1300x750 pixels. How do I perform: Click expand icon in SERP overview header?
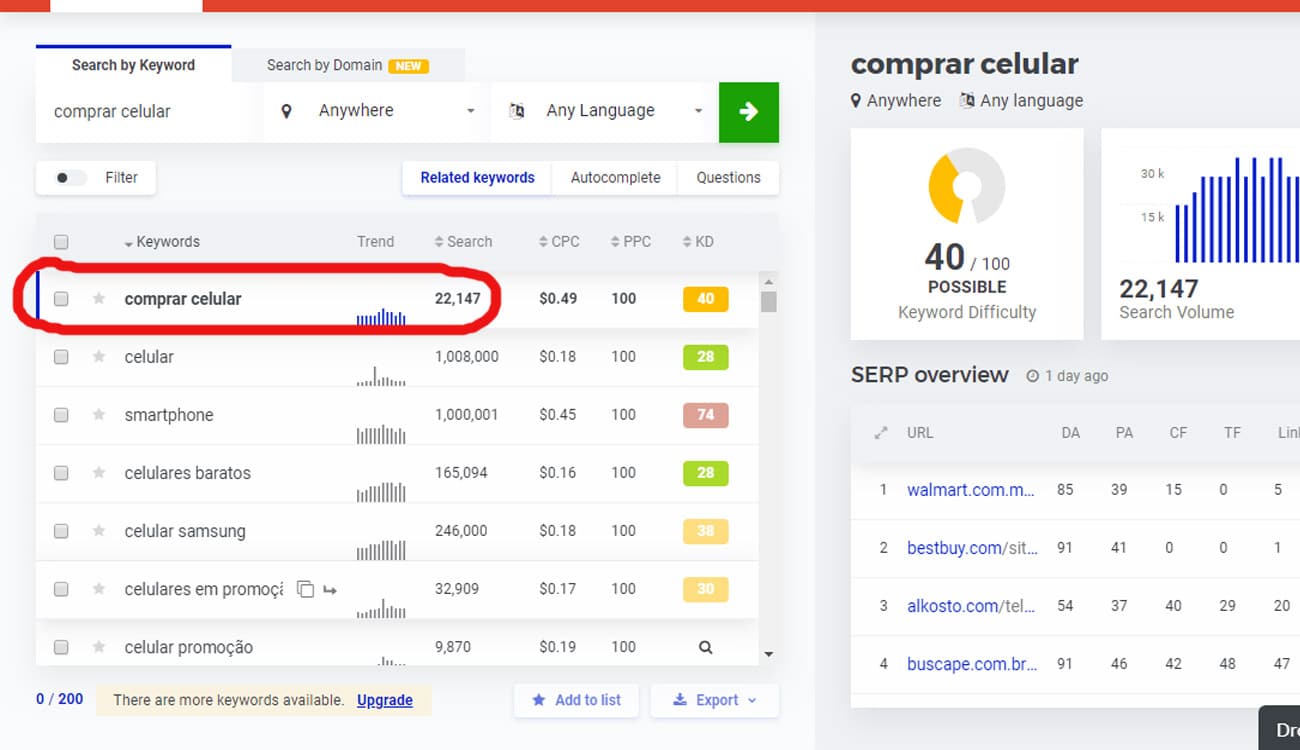tap(881, 433)
